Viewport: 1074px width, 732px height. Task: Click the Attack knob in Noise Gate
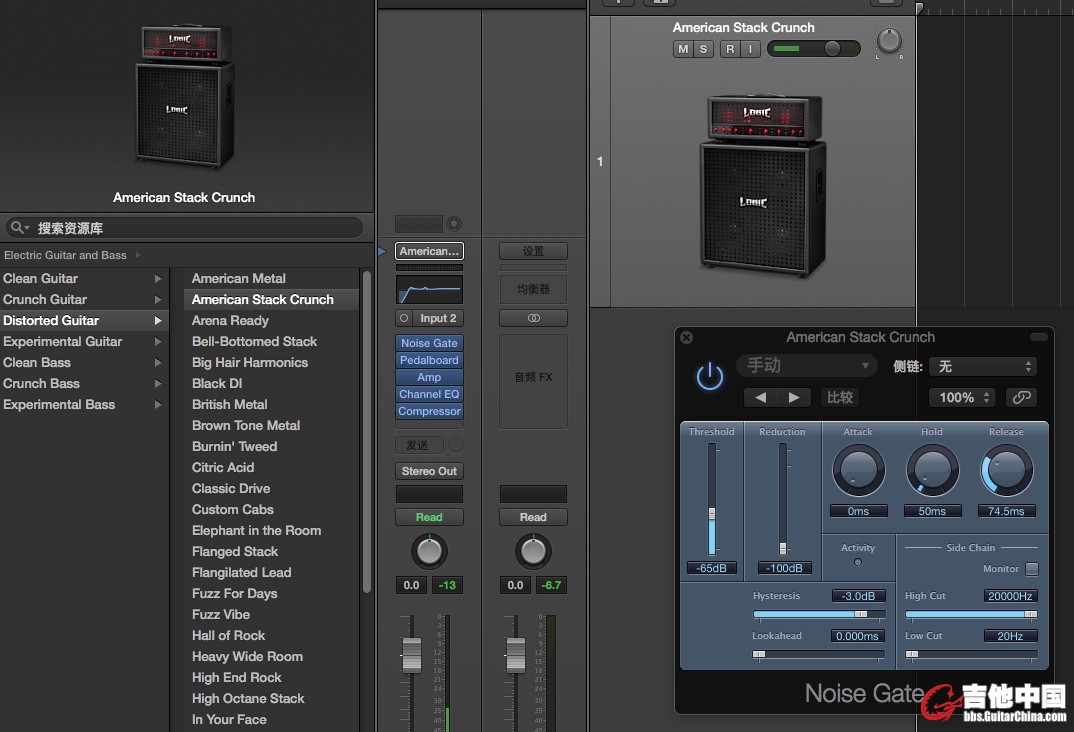(x=858, y=470)
